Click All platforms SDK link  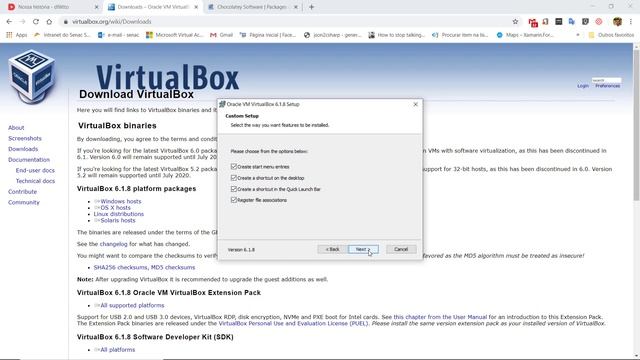[118, 350]
